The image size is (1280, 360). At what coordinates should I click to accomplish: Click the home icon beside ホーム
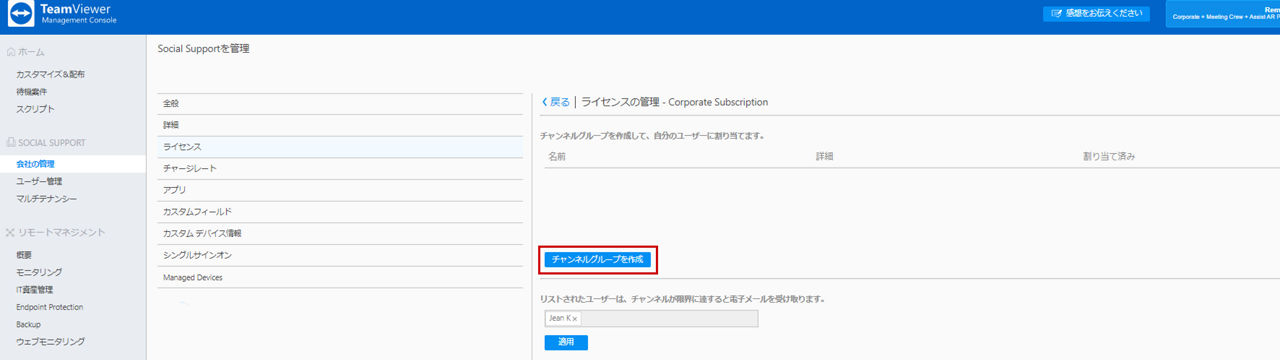(x=11, y=52)
